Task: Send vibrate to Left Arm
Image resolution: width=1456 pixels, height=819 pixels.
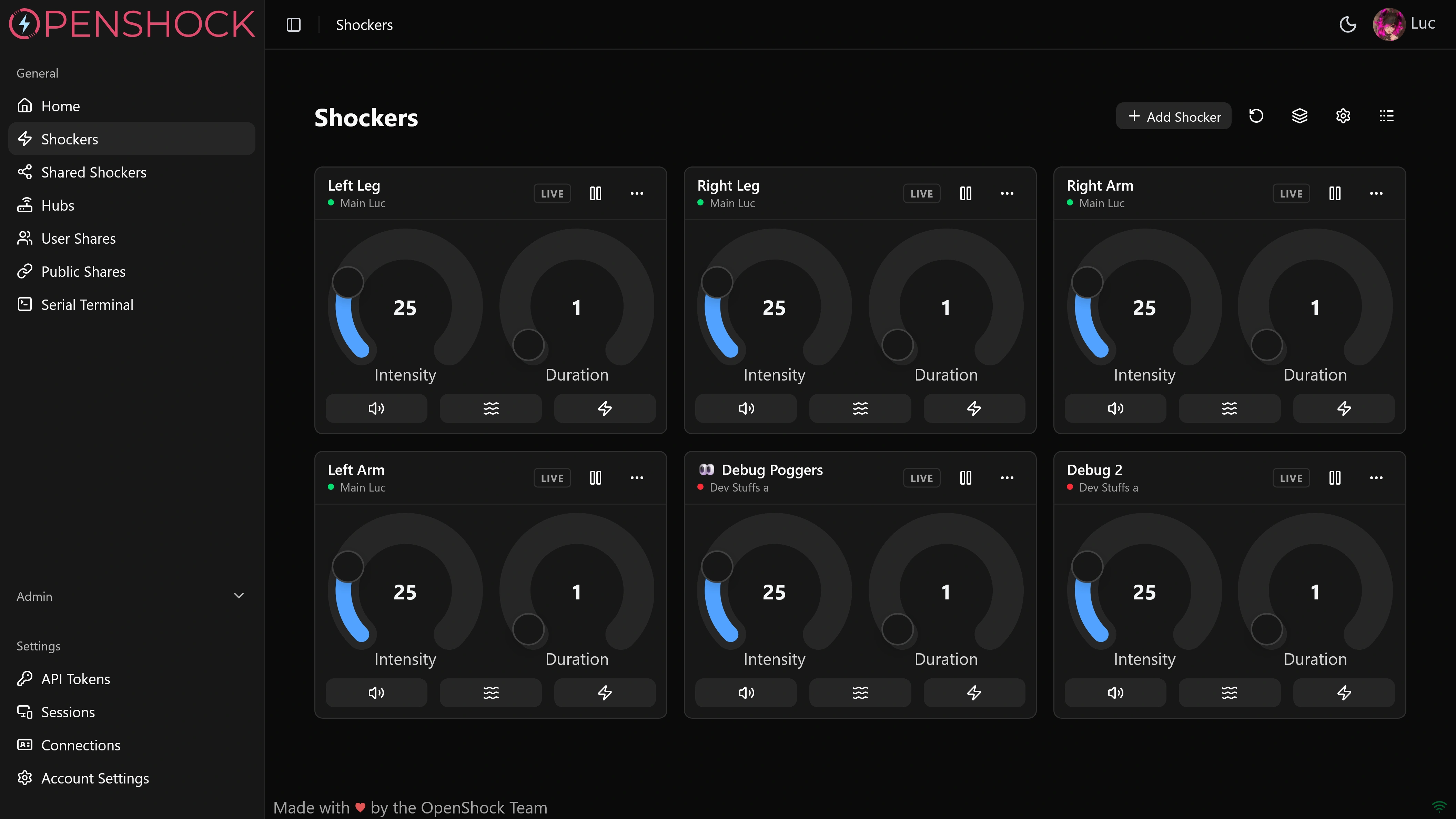Action: point(491,692)
